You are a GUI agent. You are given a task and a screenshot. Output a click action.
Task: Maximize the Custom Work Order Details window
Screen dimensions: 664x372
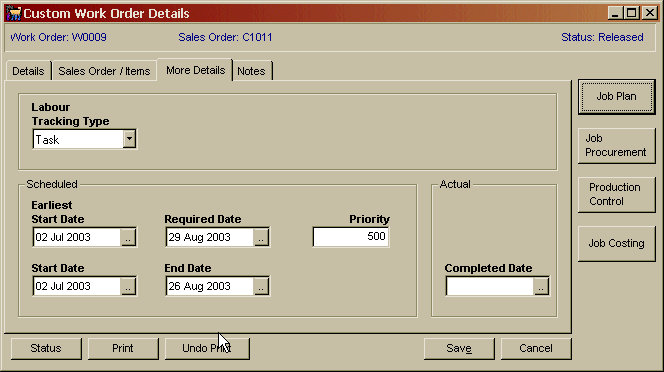631,13
